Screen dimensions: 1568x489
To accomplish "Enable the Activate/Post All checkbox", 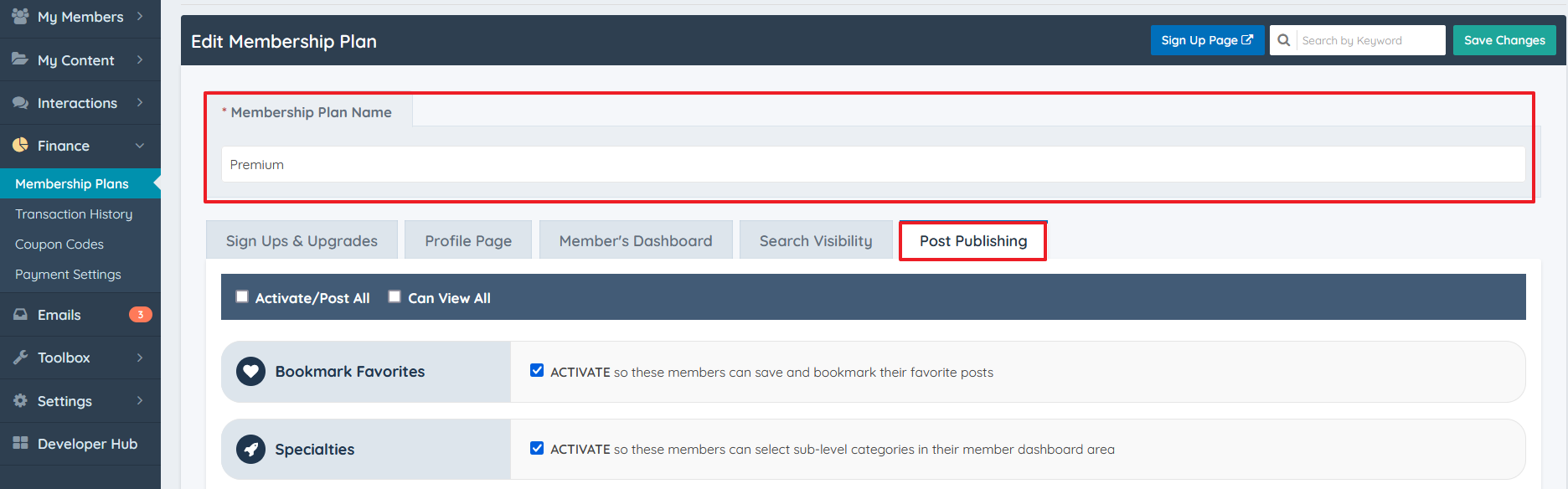I will pyautogui.click(x=242, y=296).
